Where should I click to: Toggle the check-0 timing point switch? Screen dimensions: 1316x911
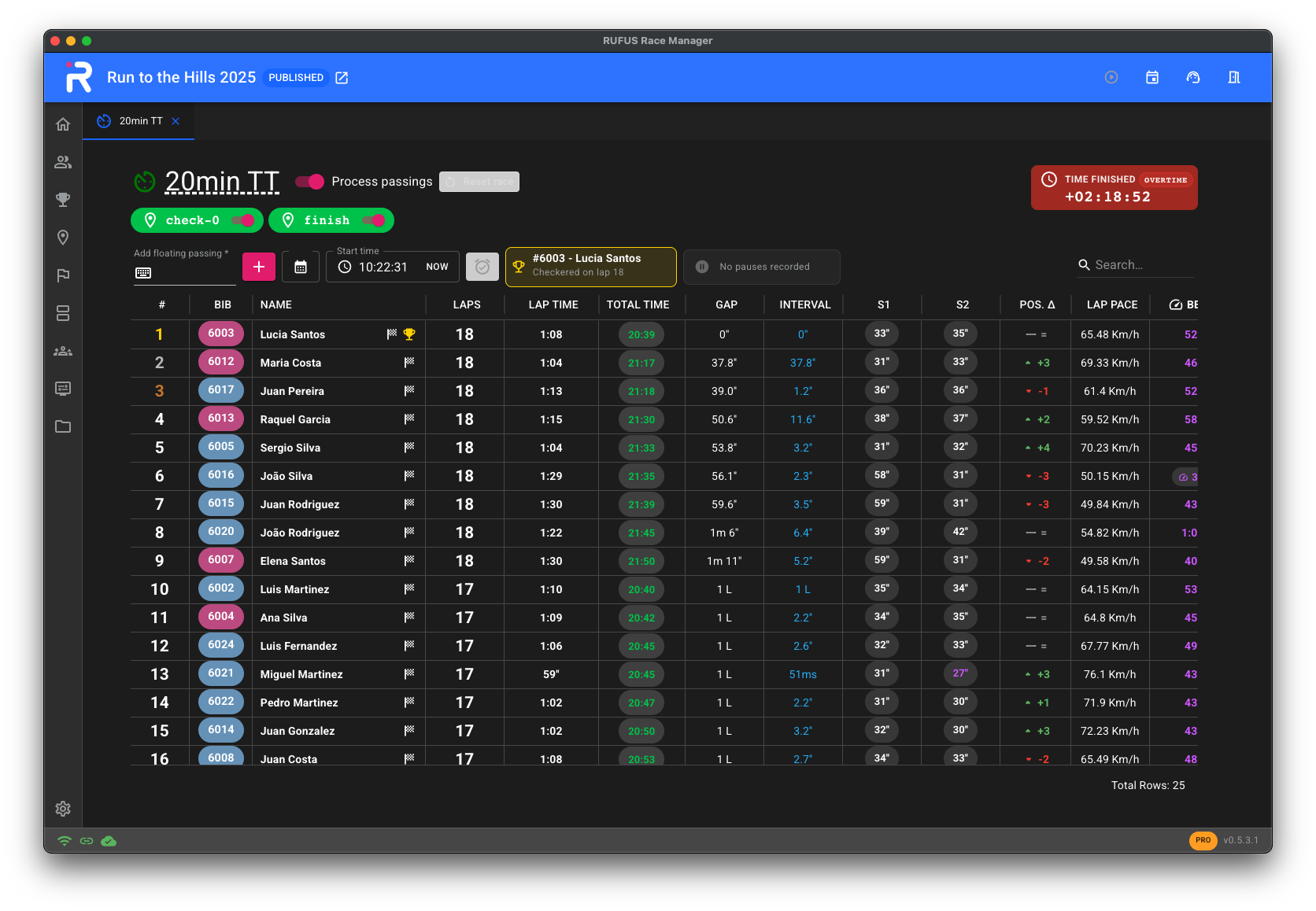pyautogui.click(x=242, y=220)
